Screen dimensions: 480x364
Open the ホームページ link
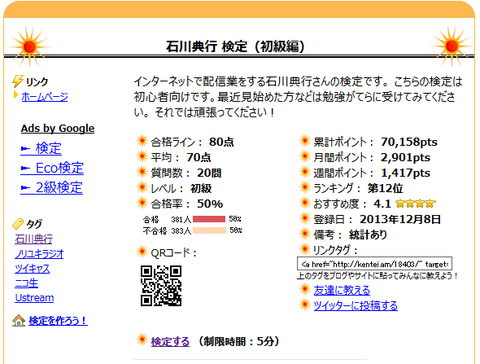45,97
